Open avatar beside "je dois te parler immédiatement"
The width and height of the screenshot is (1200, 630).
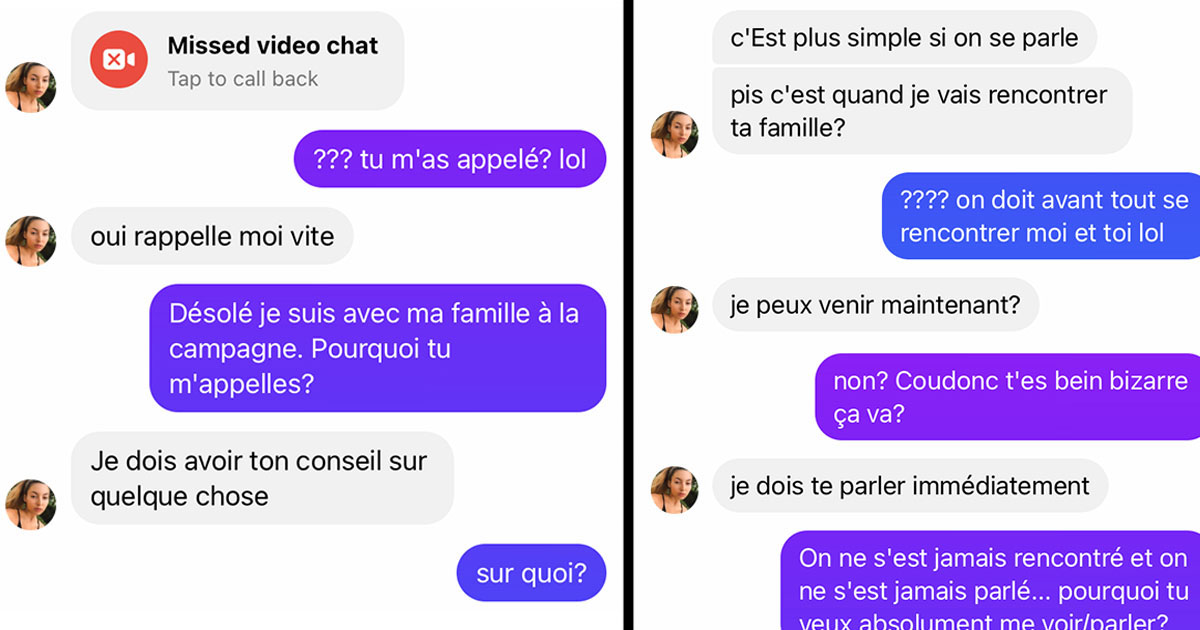pyautogui.click(x=675, y=490)
